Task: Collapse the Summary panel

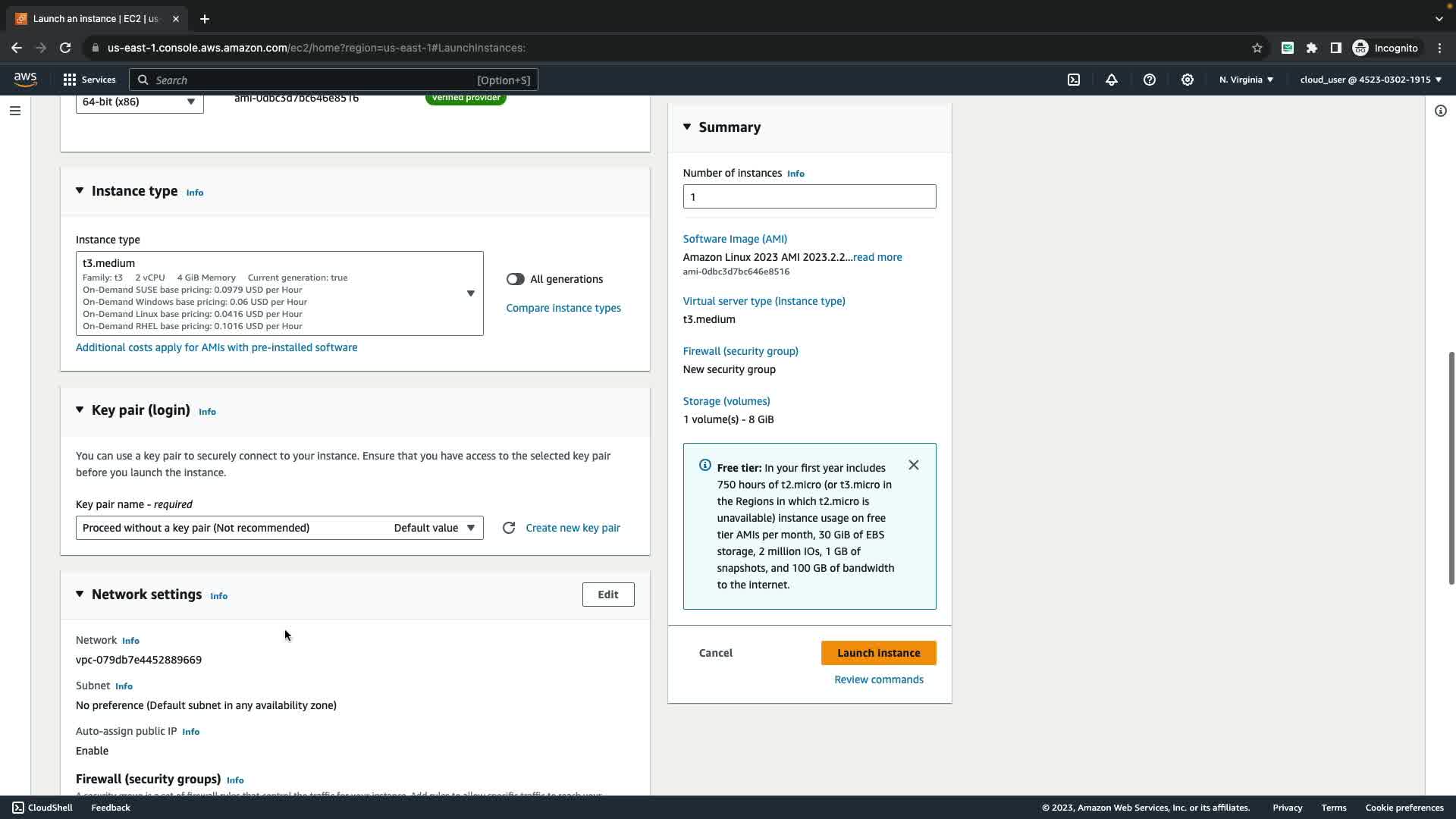Action: tap(687, 127)
